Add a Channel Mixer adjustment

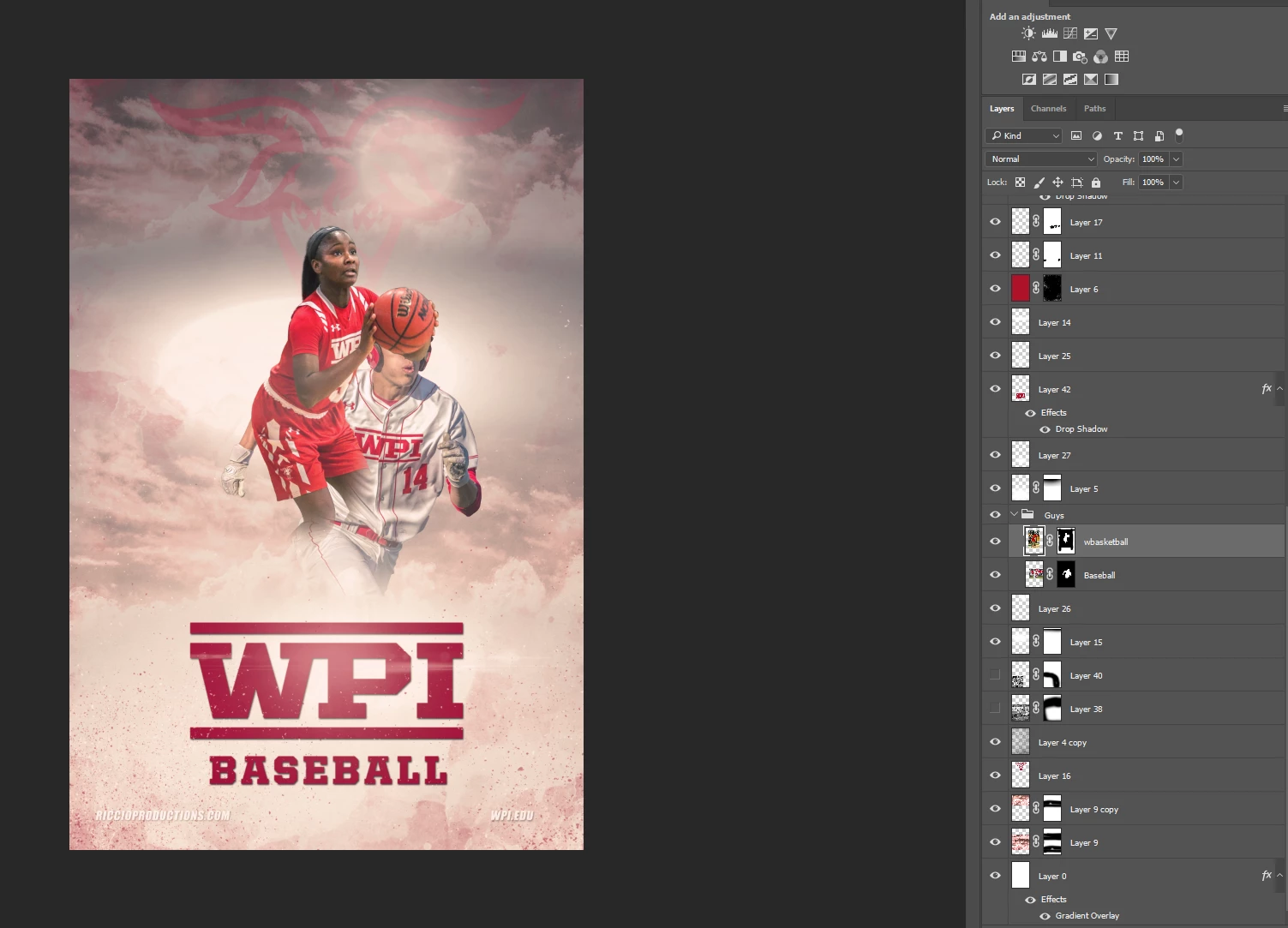pos(1100,57)
